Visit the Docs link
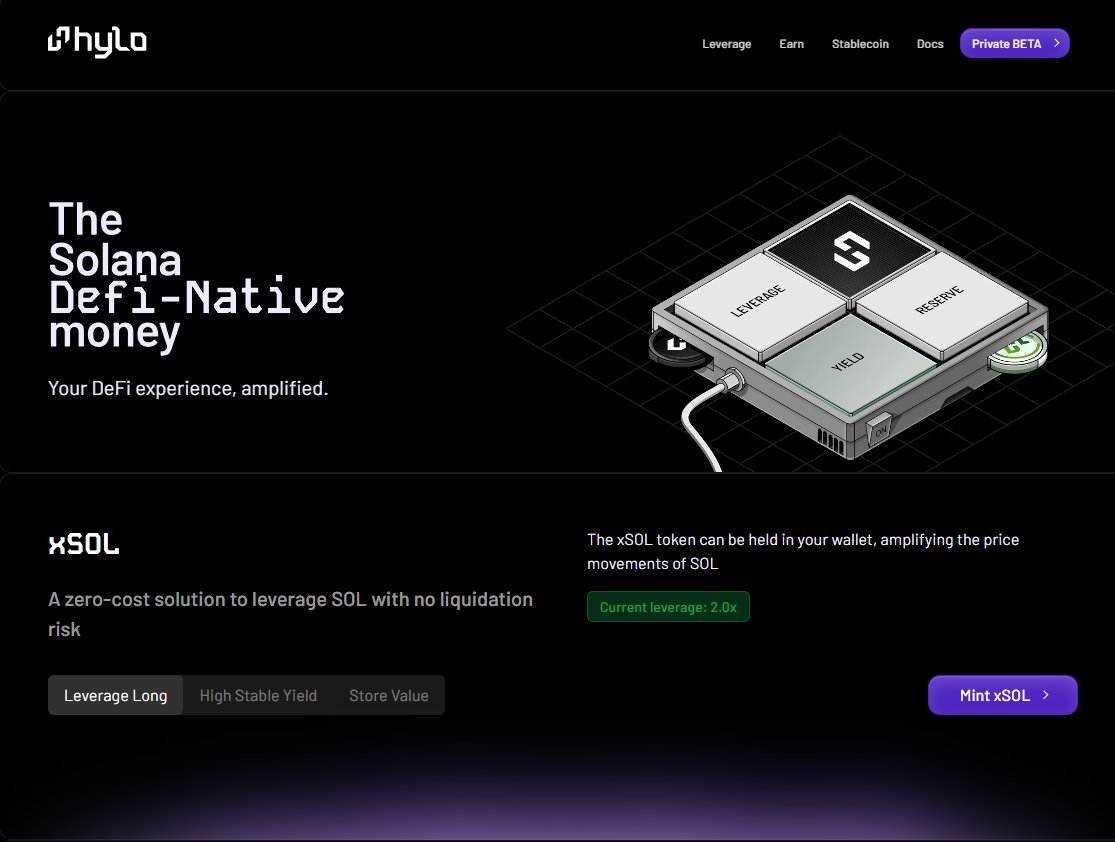 point(929,44)
